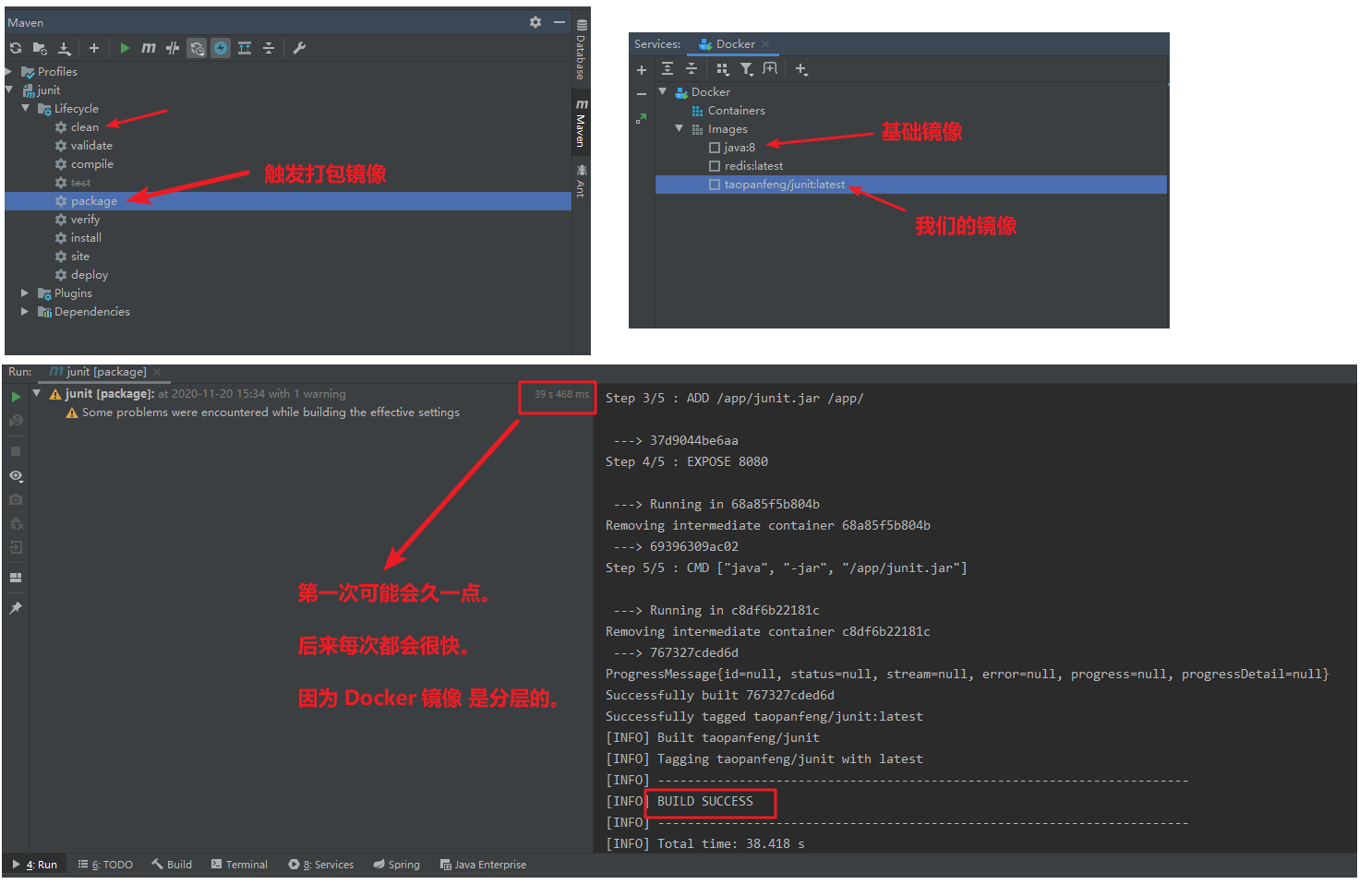Select the Maven side tab
The image size is (1371, 896).
coord(581,123)
